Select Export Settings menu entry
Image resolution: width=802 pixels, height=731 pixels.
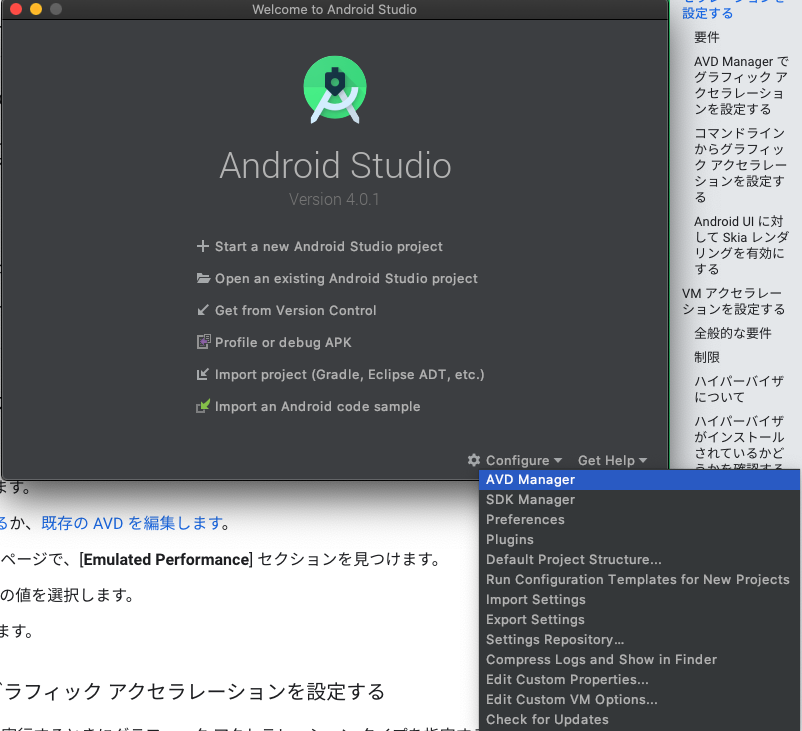(639, 619)
